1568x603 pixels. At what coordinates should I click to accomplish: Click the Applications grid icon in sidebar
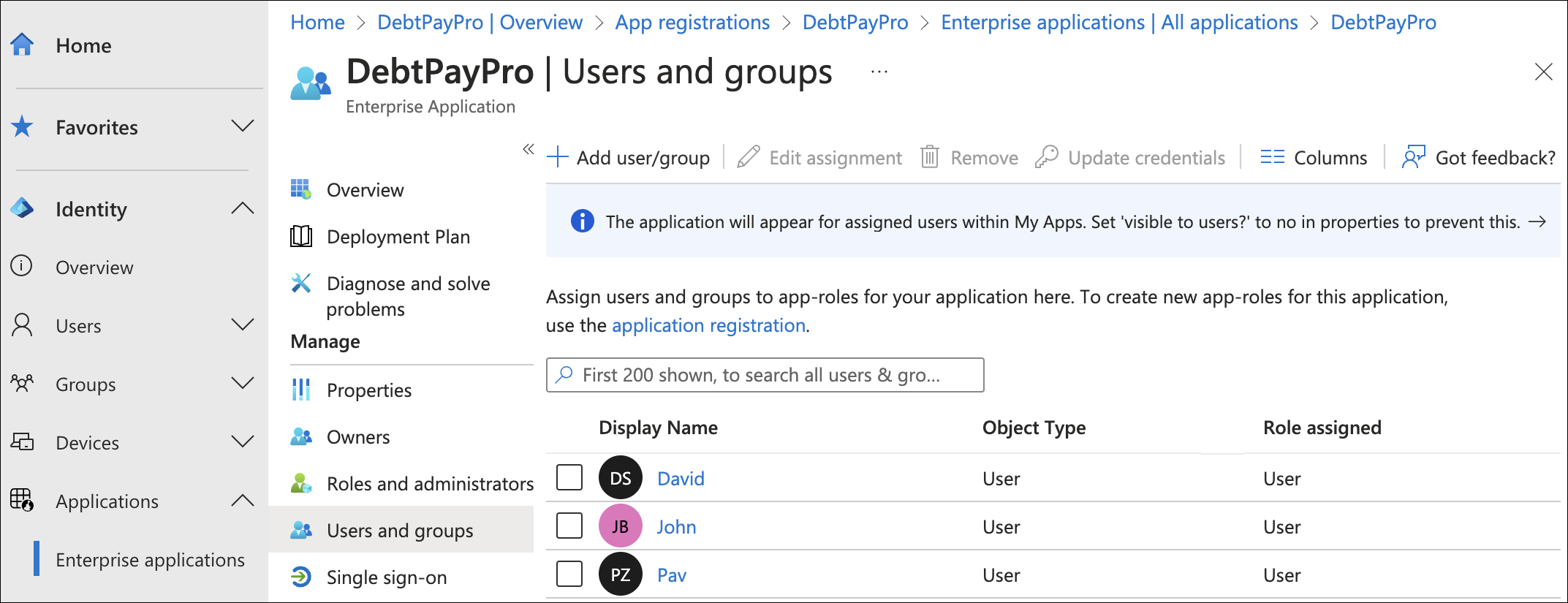[22, 500]
